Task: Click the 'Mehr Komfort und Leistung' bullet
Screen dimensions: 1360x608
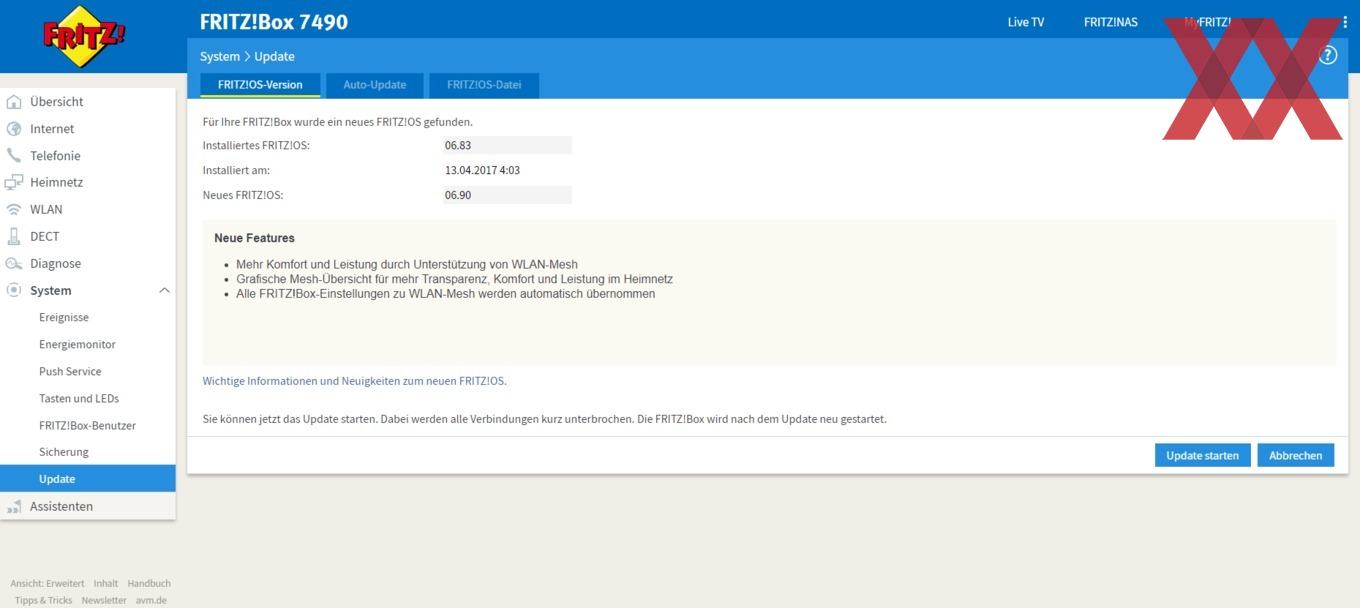Action: (x=407, y=265)
